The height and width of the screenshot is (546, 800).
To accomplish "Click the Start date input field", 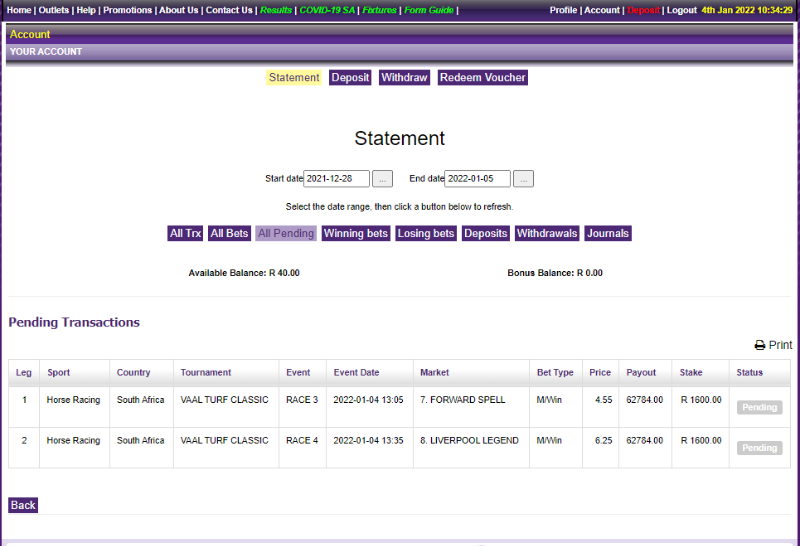I will 336,179.
